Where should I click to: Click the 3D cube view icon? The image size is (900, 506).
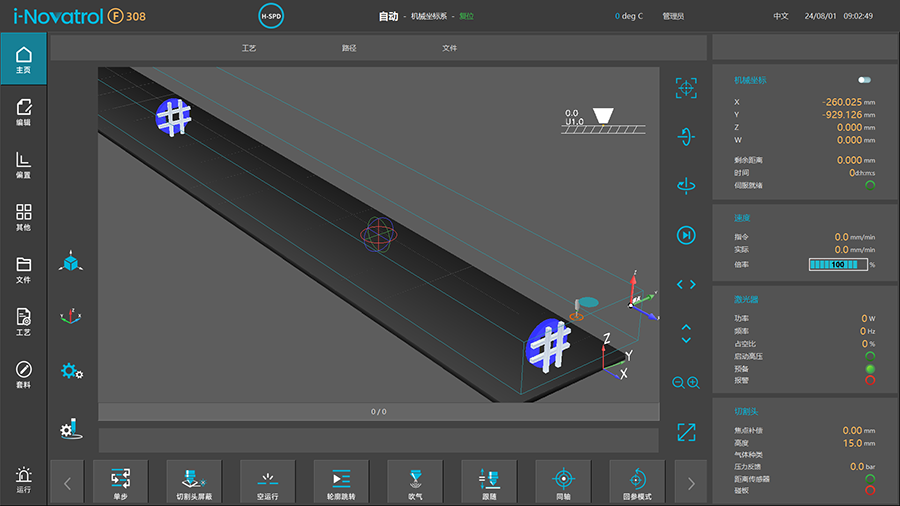coord(70,262)
